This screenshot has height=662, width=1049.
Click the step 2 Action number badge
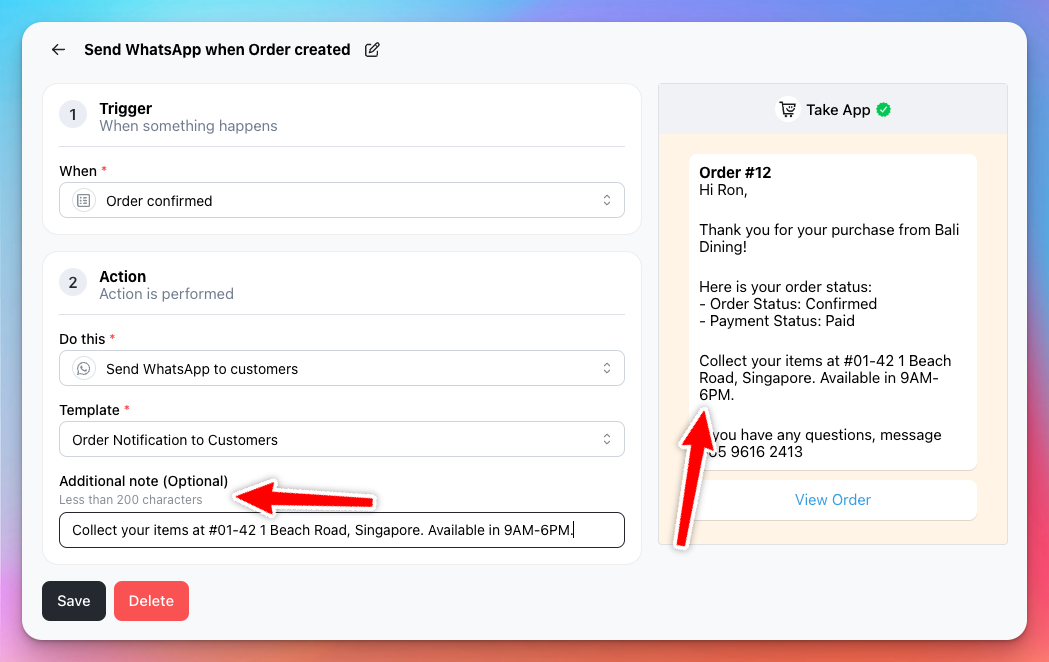tap(73, 282)
